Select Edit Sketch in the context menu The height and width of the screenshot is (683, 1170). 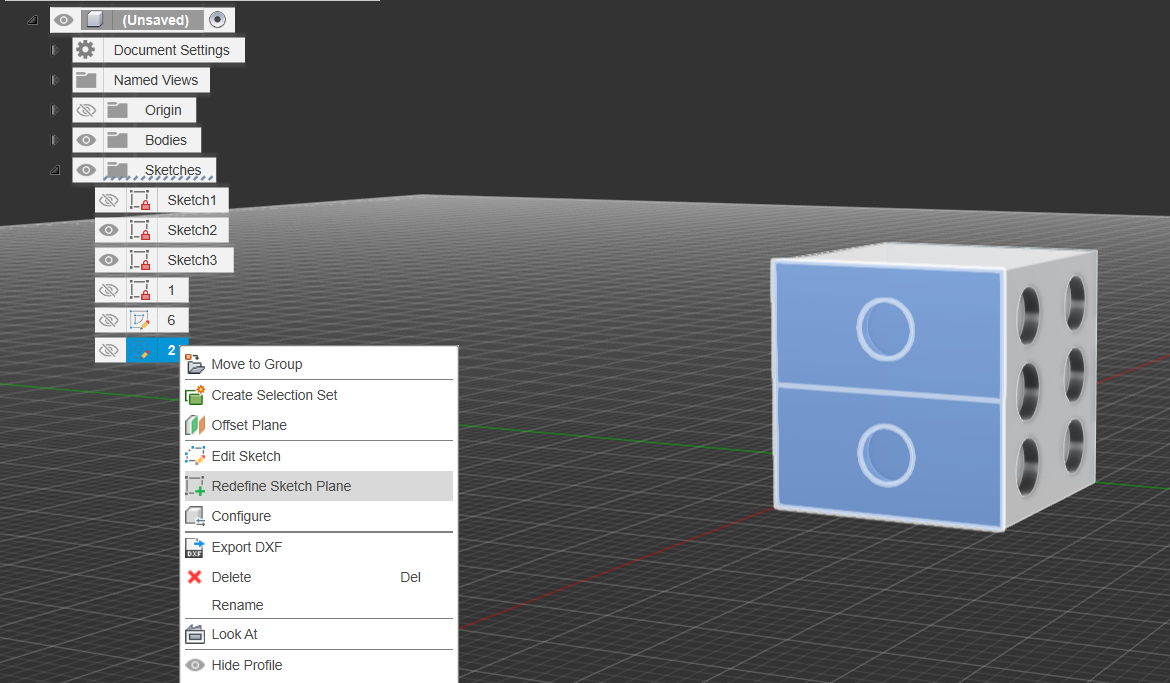pos(246,456)
